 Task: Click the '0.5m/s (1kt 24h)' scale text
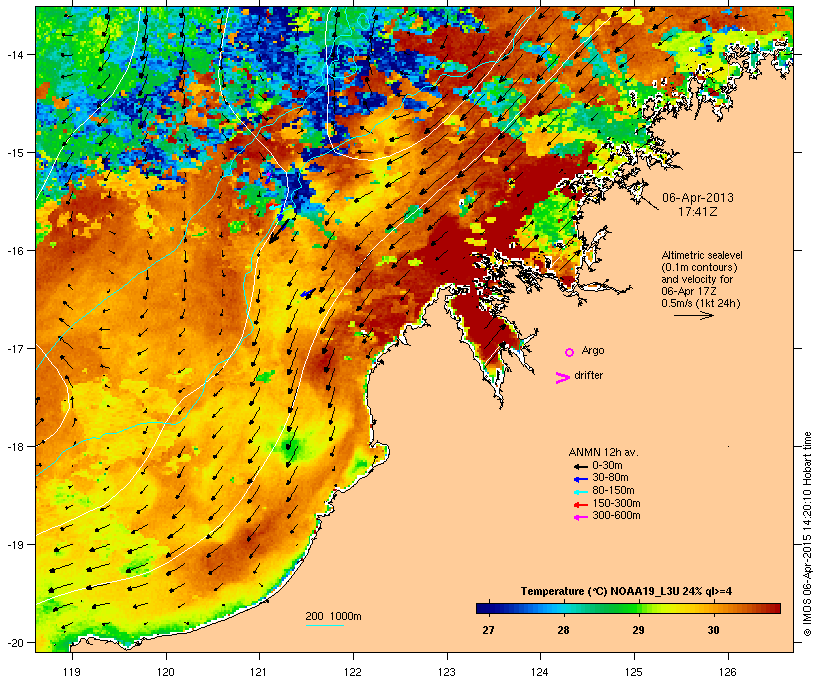pos(701,303)
